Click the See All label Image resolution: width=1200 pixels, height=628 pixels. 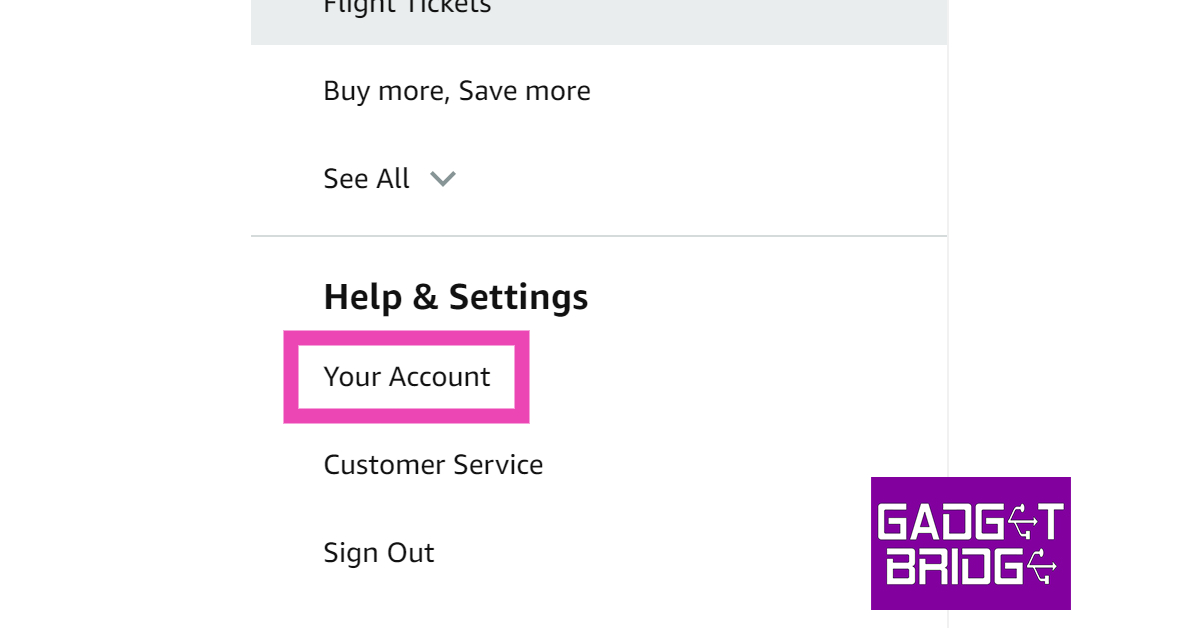pos(366,179)
